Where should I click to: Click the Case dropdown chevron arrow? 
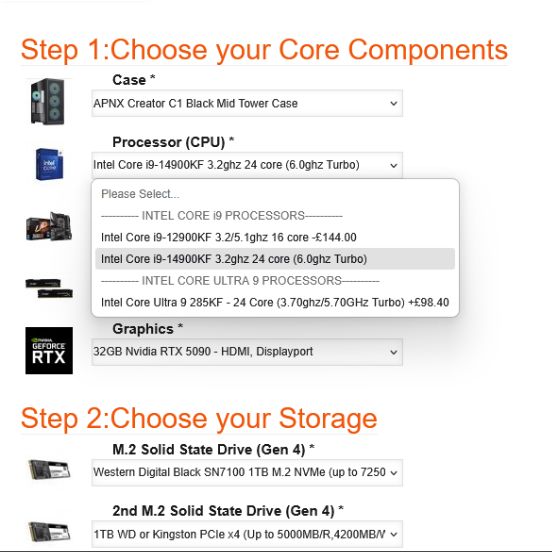(x=394, y=104)
